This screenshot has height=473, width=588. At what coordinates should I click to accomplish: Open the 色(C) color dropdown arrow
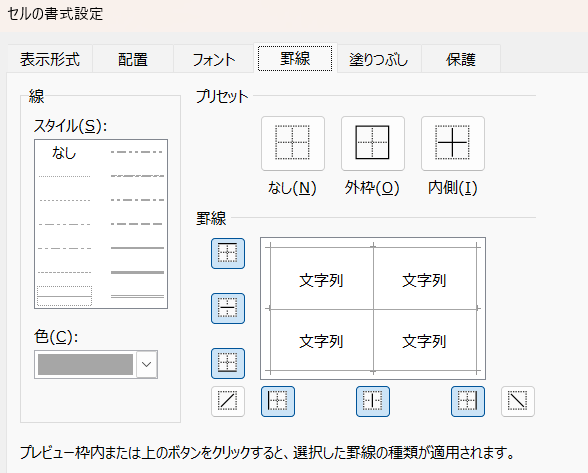pos(147,364)
